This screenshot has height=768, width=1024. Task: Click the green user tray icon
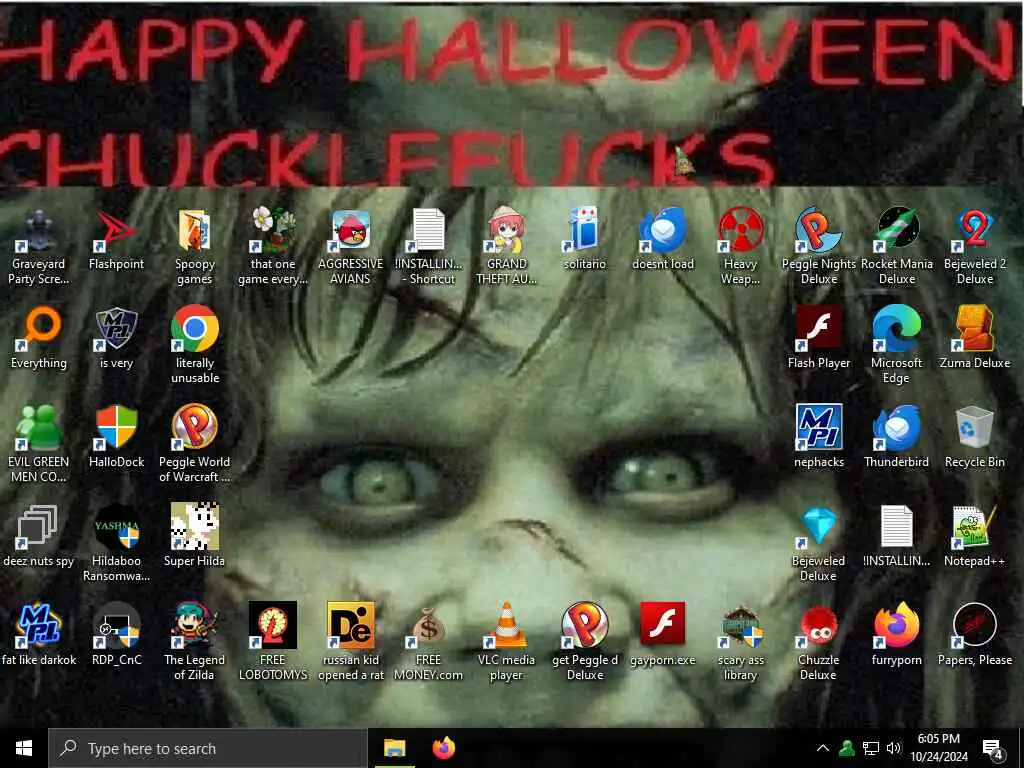(x=847, y=748)
